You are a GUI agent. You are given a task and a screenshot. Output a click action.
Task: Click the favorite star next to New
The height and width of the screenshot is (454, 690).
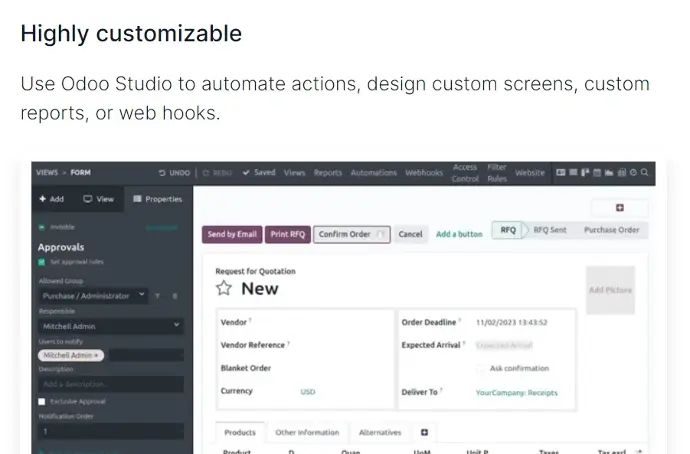(224, 288)
